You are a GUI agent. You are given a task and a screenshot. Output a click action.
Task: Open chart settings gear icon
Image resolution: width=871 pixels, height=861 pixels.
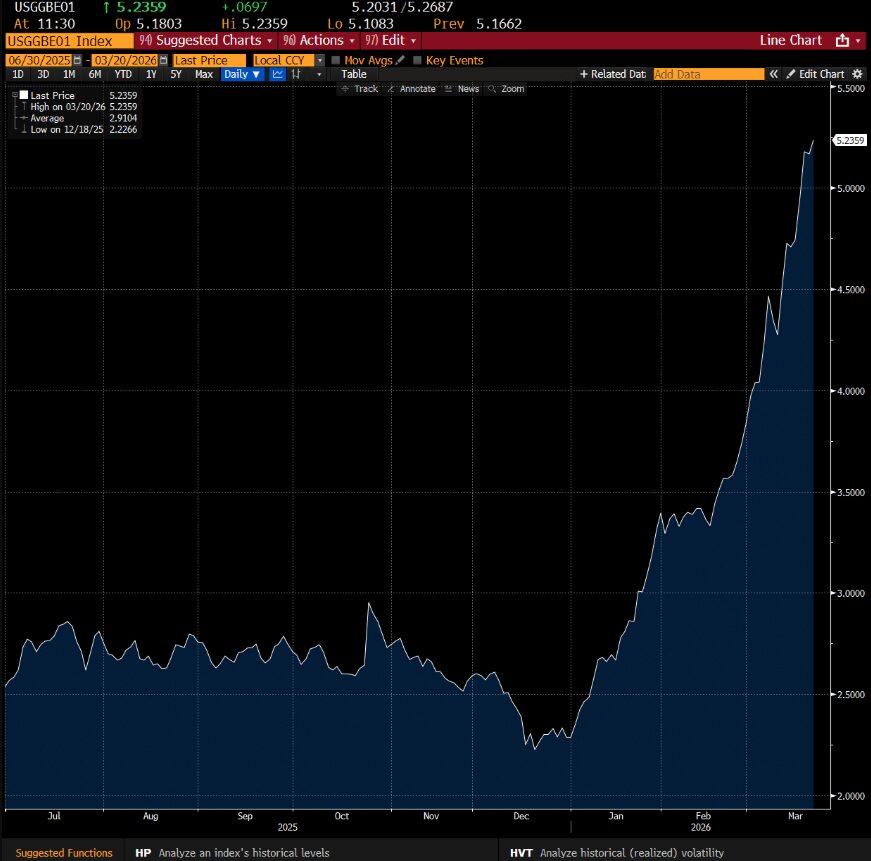pyautogui.click(x=857, y=74)
